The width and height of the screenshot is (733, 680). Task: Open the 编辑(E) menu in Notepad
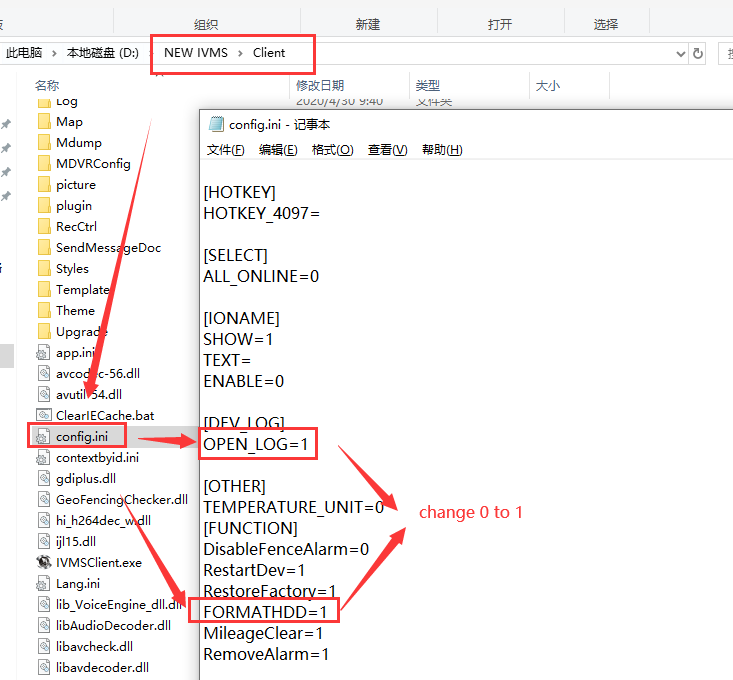click(x=278, y=150)
